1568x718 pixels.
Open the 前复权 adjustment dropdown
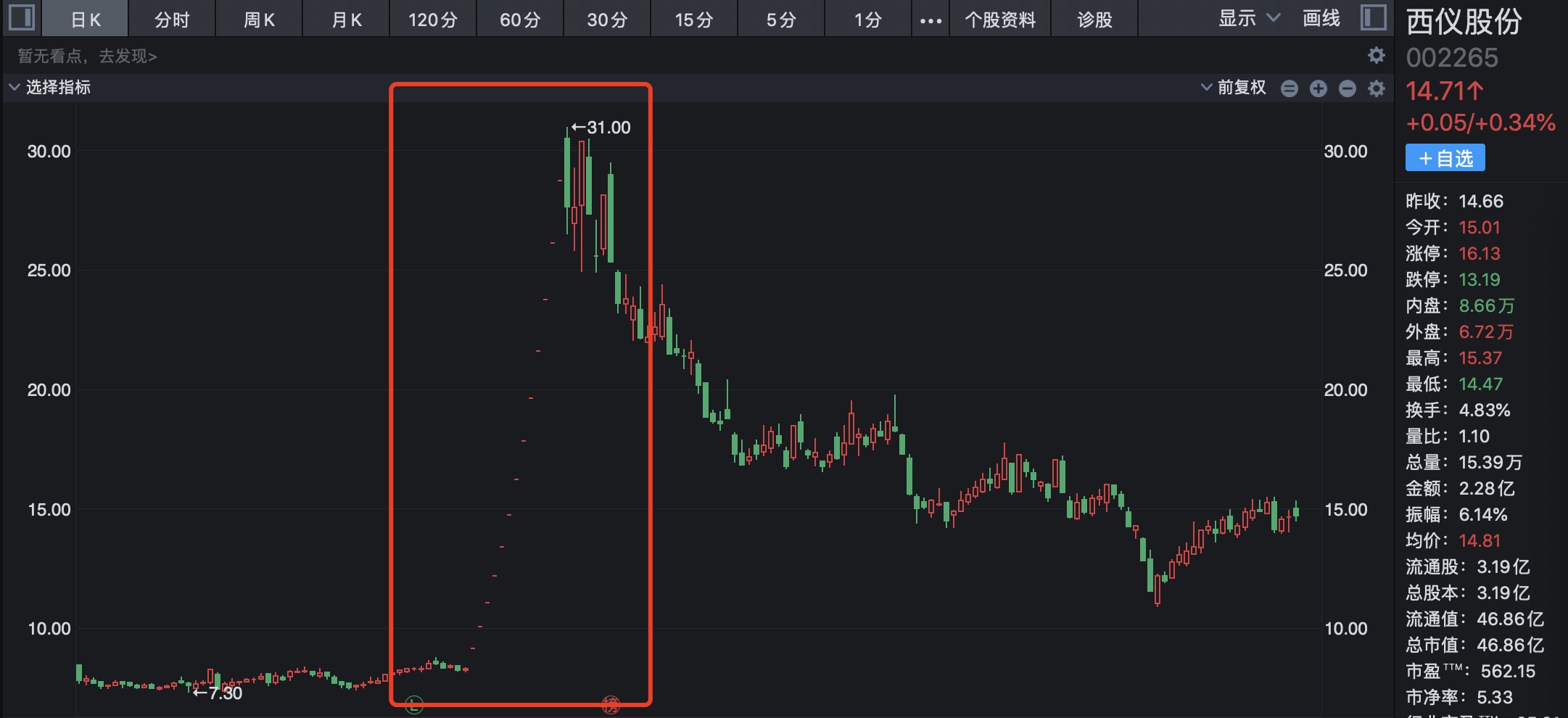tap(1233, 88)
